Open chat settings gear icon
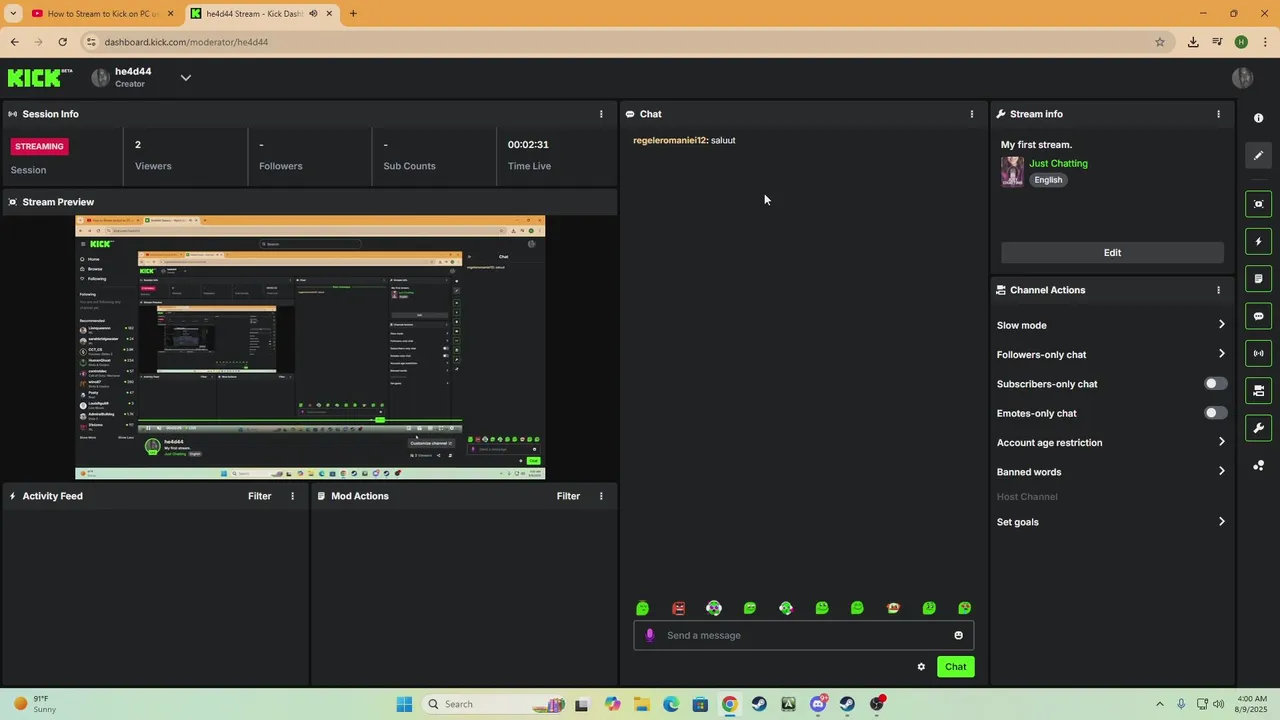Viewport: 1280px width, 720px height. pos(921,667)
